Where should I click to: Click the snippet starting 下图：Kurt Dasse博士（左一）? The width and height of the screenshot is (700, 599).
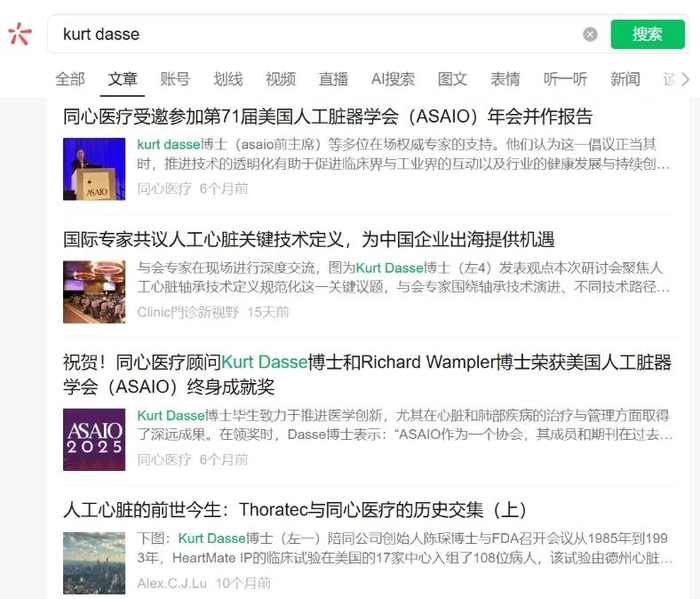pos(404,548)
